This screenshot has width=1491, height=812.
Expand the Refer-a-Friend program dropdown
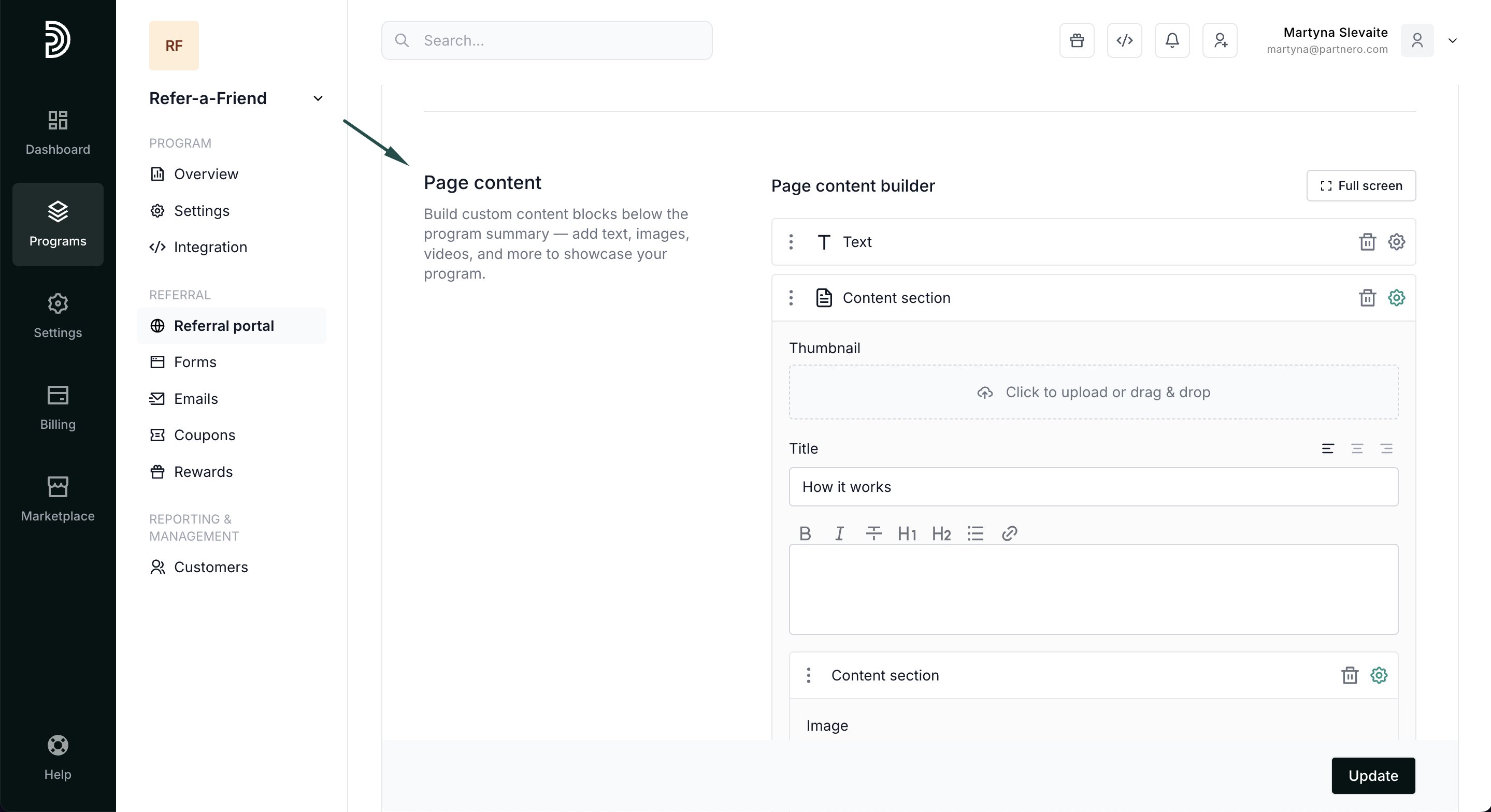(x=318, y=98)
